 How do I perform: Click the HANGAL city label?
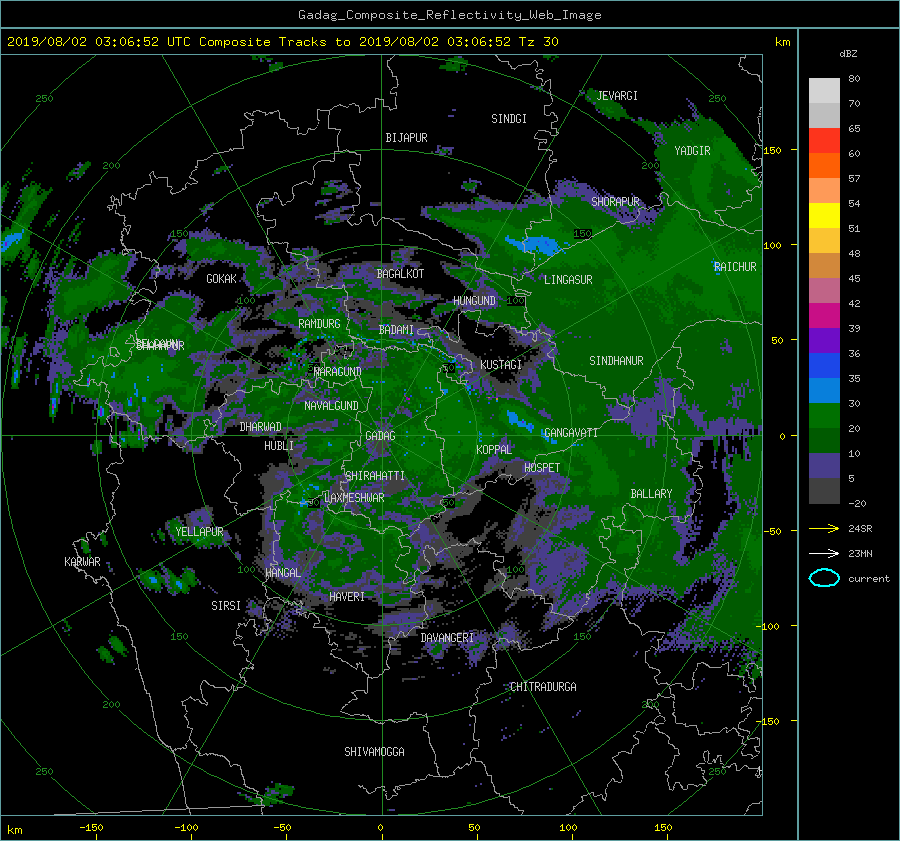[x=283, y=573]
